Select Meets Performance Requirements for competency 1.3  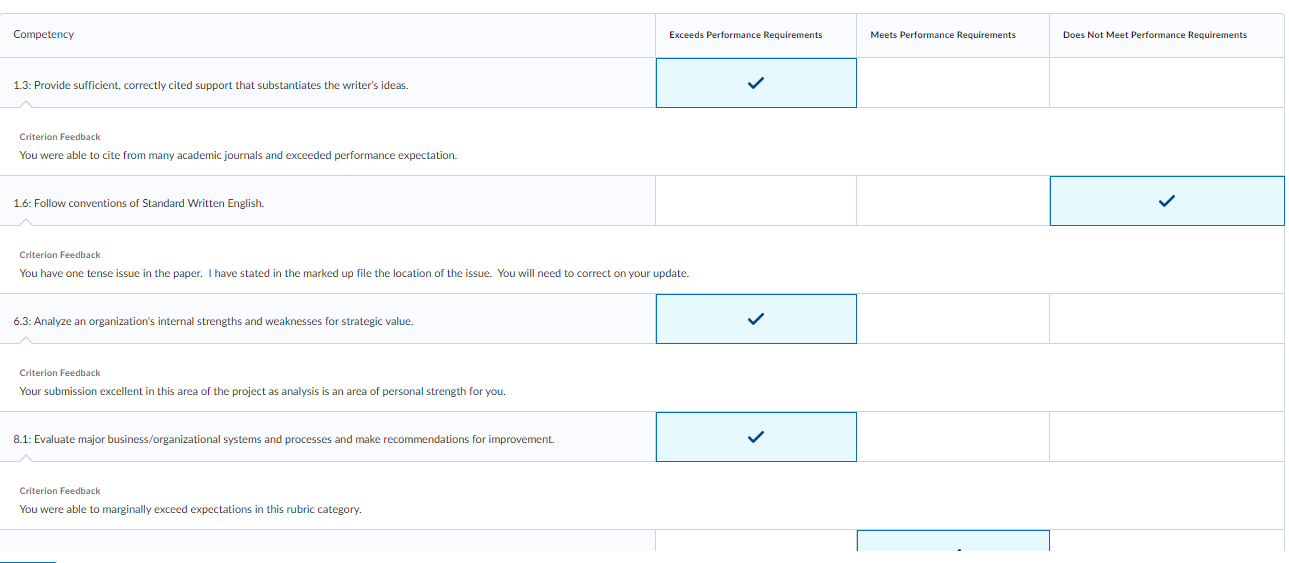pyautogui.click(x=952, y=83)
